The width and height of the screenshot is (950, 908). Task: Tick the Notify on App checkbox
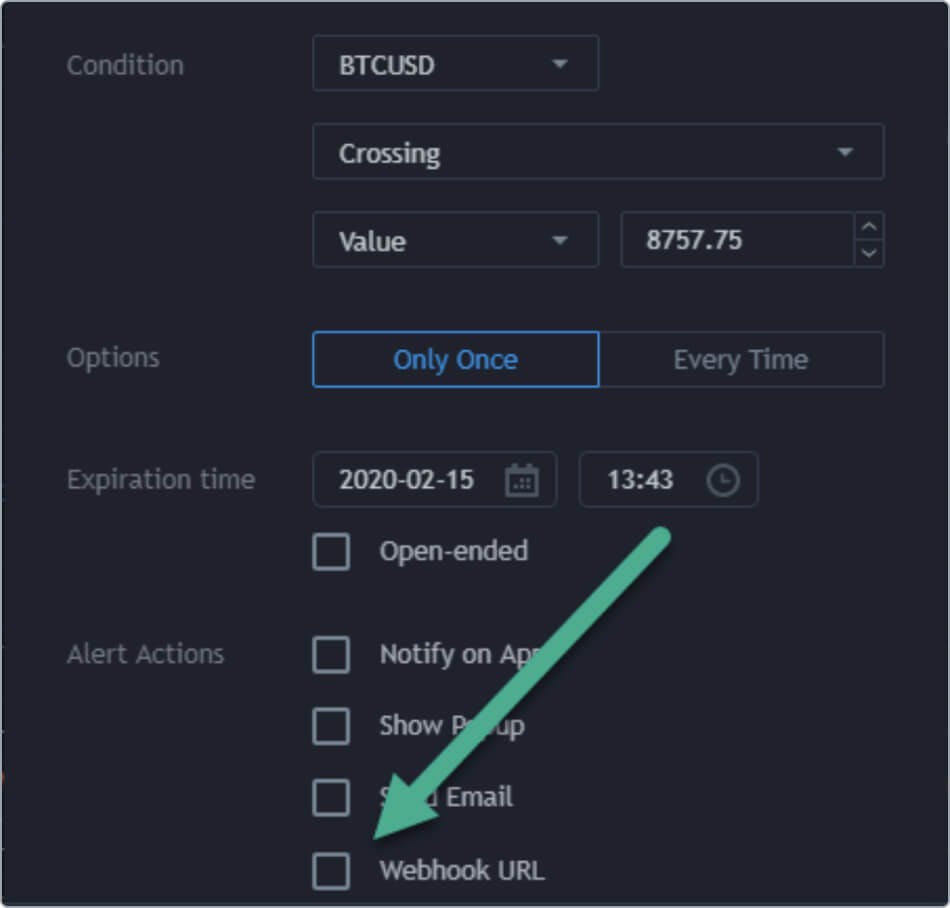(331, 655)
